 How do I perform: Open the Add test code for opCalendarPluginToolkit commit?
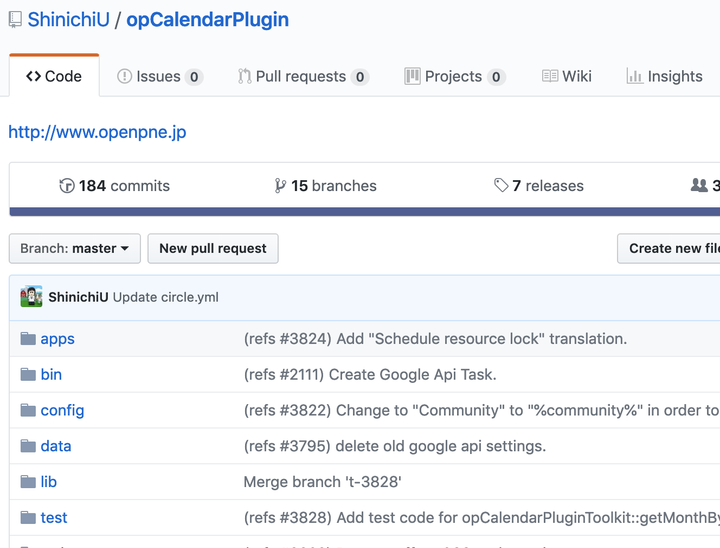[x=482, y=518]
